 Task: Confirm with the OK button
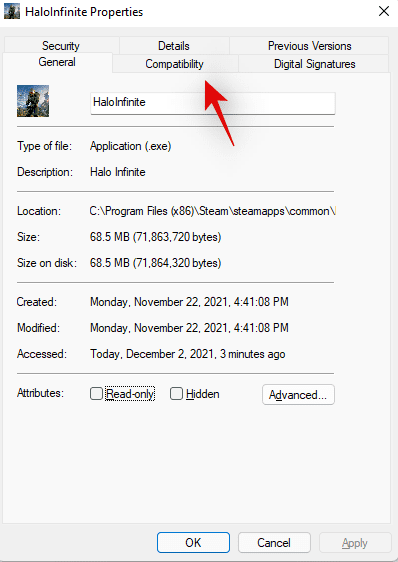pos(193,543)
